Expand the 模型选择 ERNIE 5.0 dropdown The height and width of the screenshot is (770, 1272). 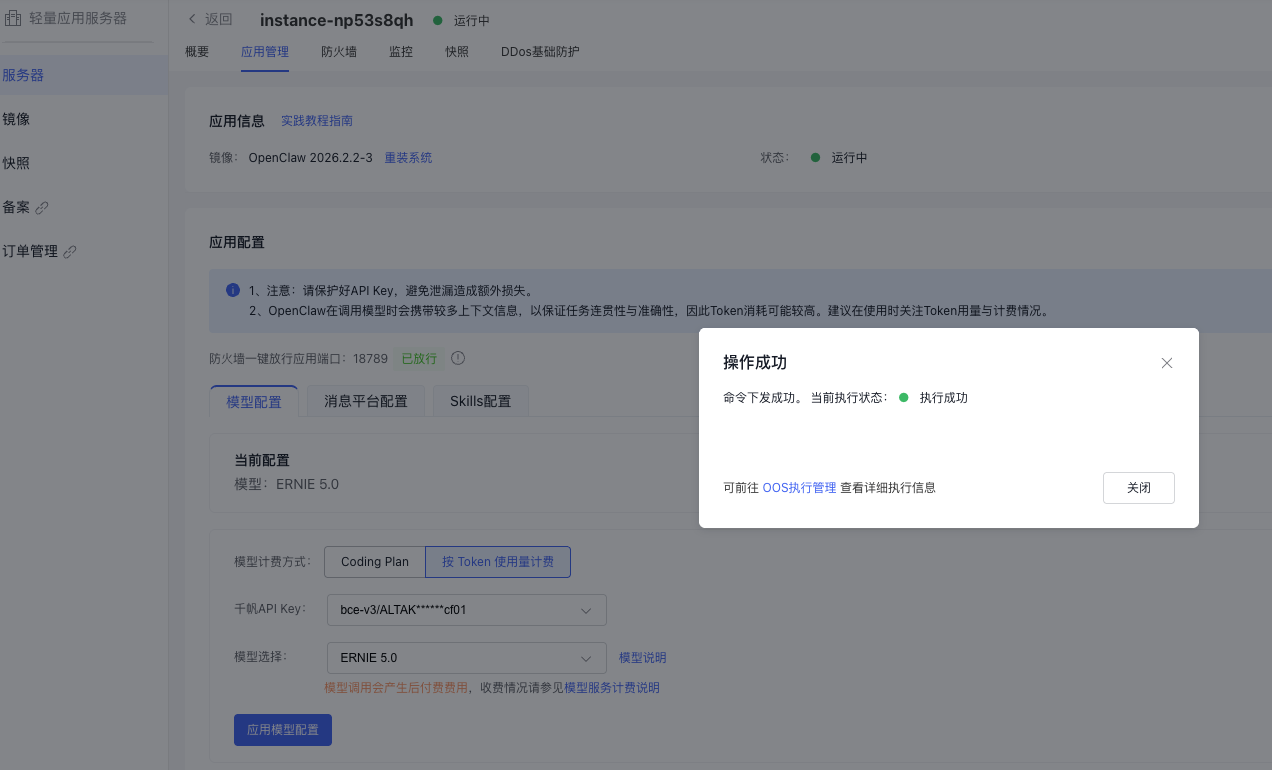[466, 658]
